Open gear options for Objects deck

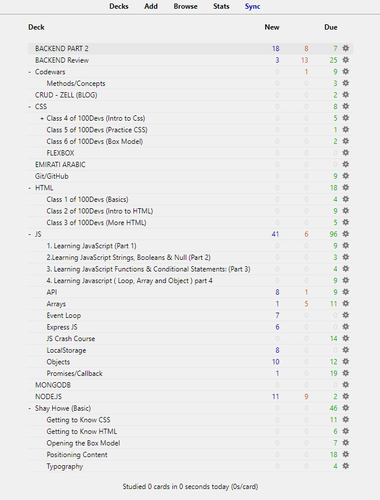pos(346,362)
